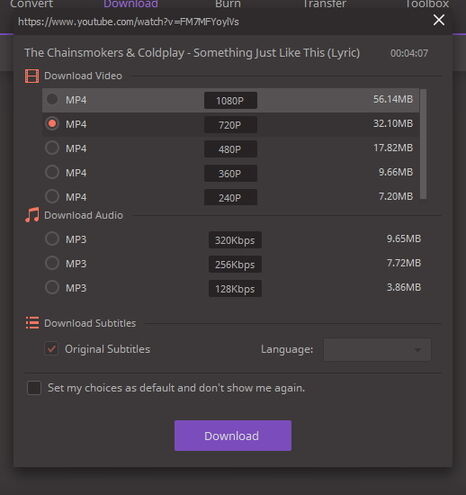Click the Language: label
Image resolution: width=466 pixels, height=495 pixels.
(287, 350)
